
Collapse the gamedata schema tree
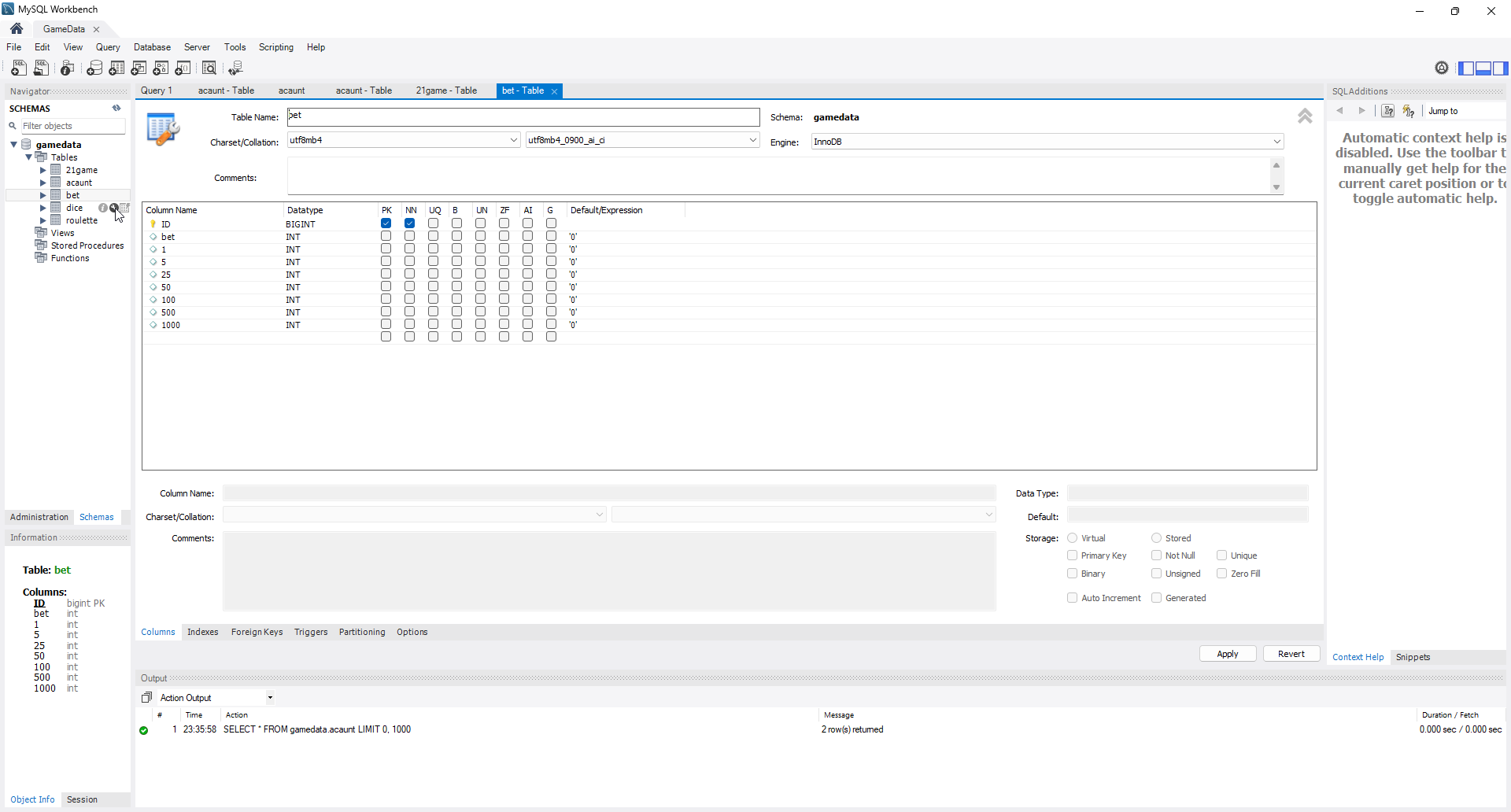point(14,145)
